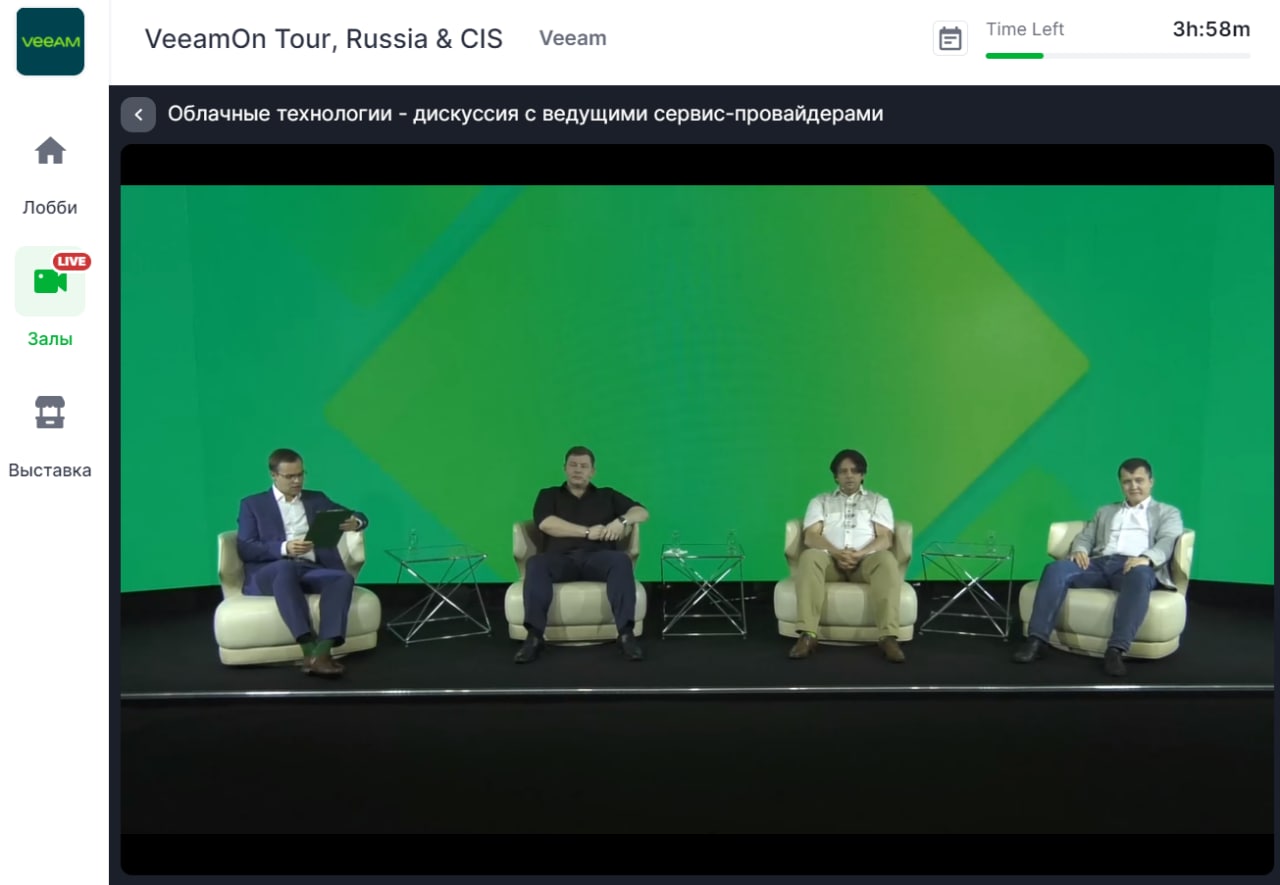Click the VeeamOn Tour, Russia & CIS title

324,39
